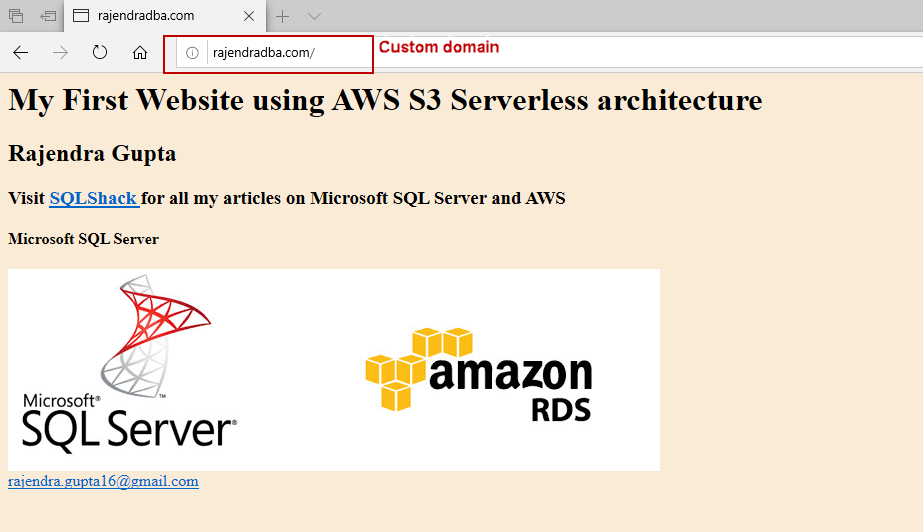Close the rajendradba.com tab
Screen dimensions: 923x532
click(x=249, y=16)
